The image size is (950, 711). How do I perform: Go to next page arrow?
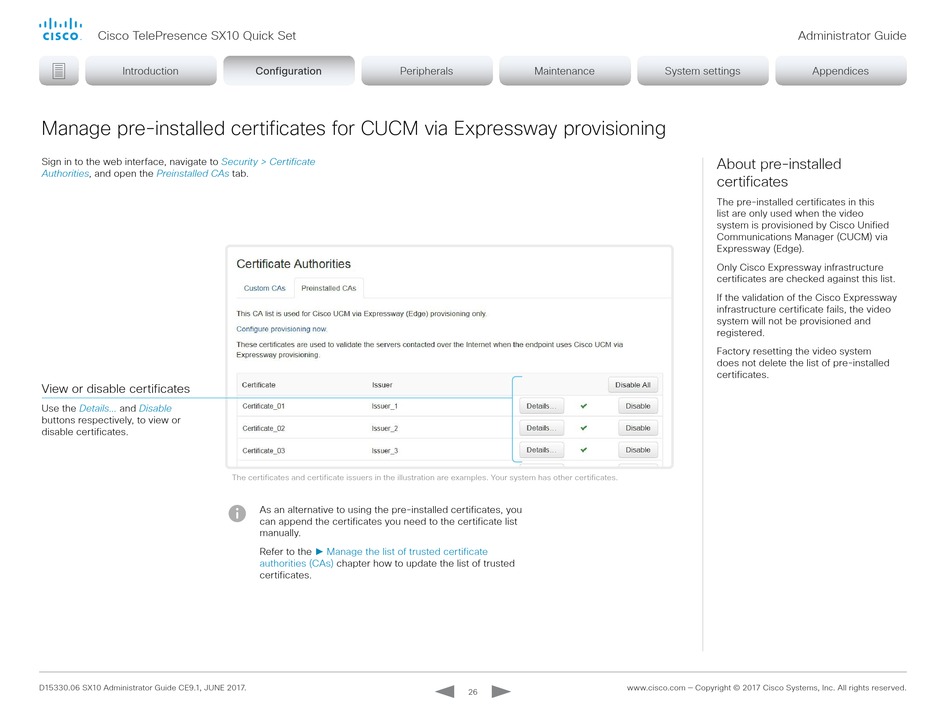pos(500,691)
